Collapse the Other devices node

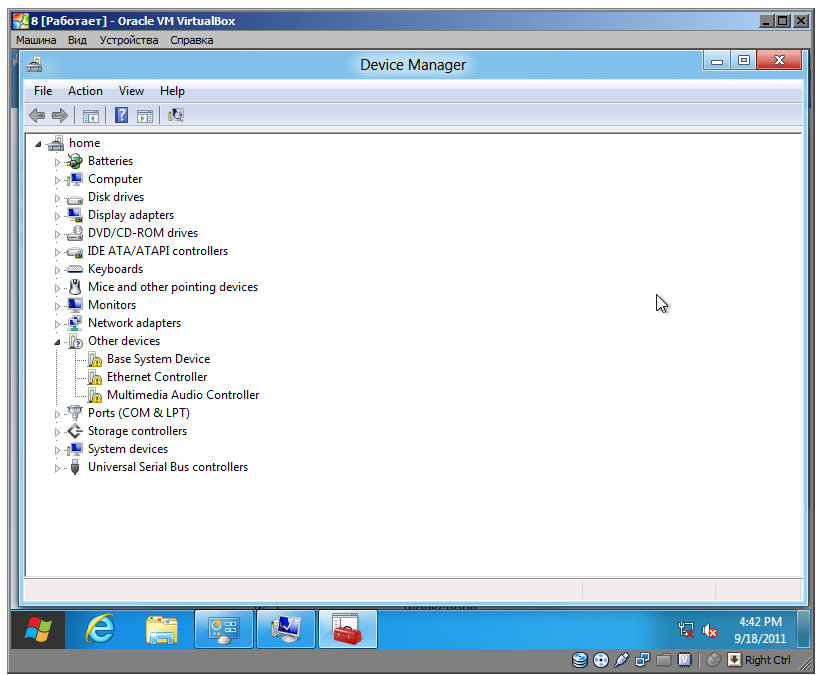pyautogui.click(x=58, y=341)
